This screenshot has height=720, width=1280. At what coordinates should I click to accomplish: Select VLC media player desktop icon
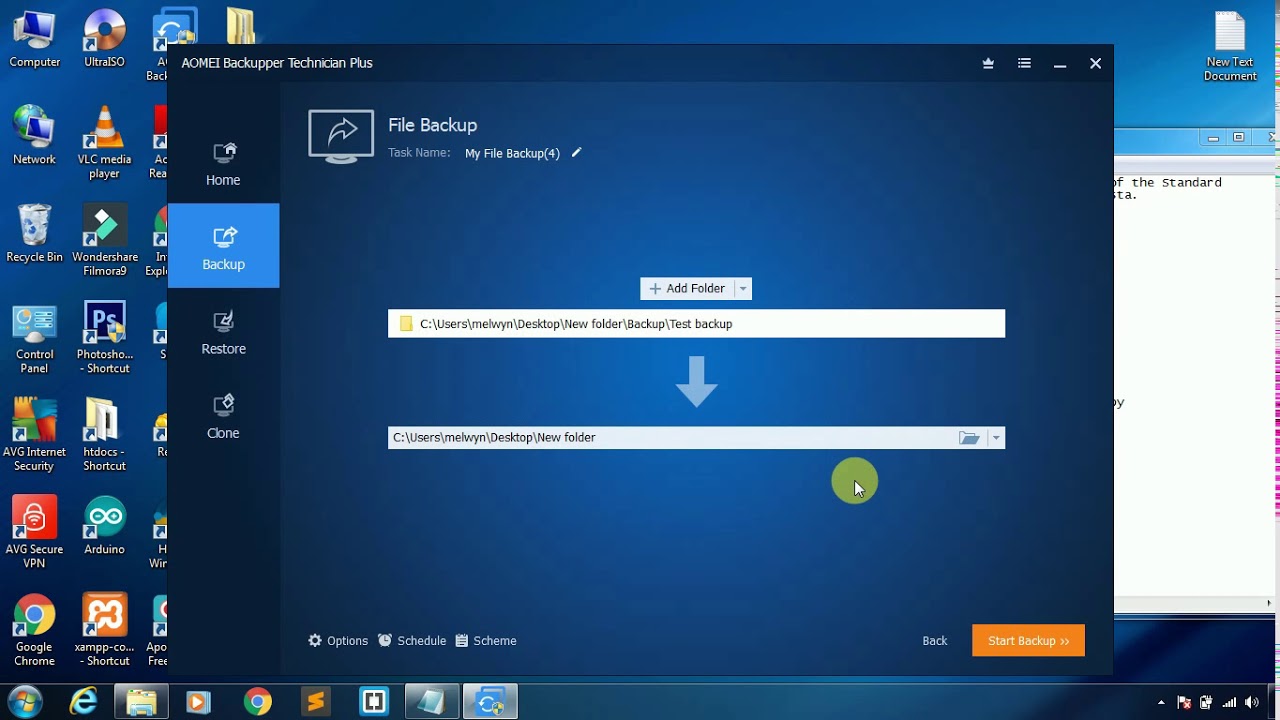click(104, 142)
